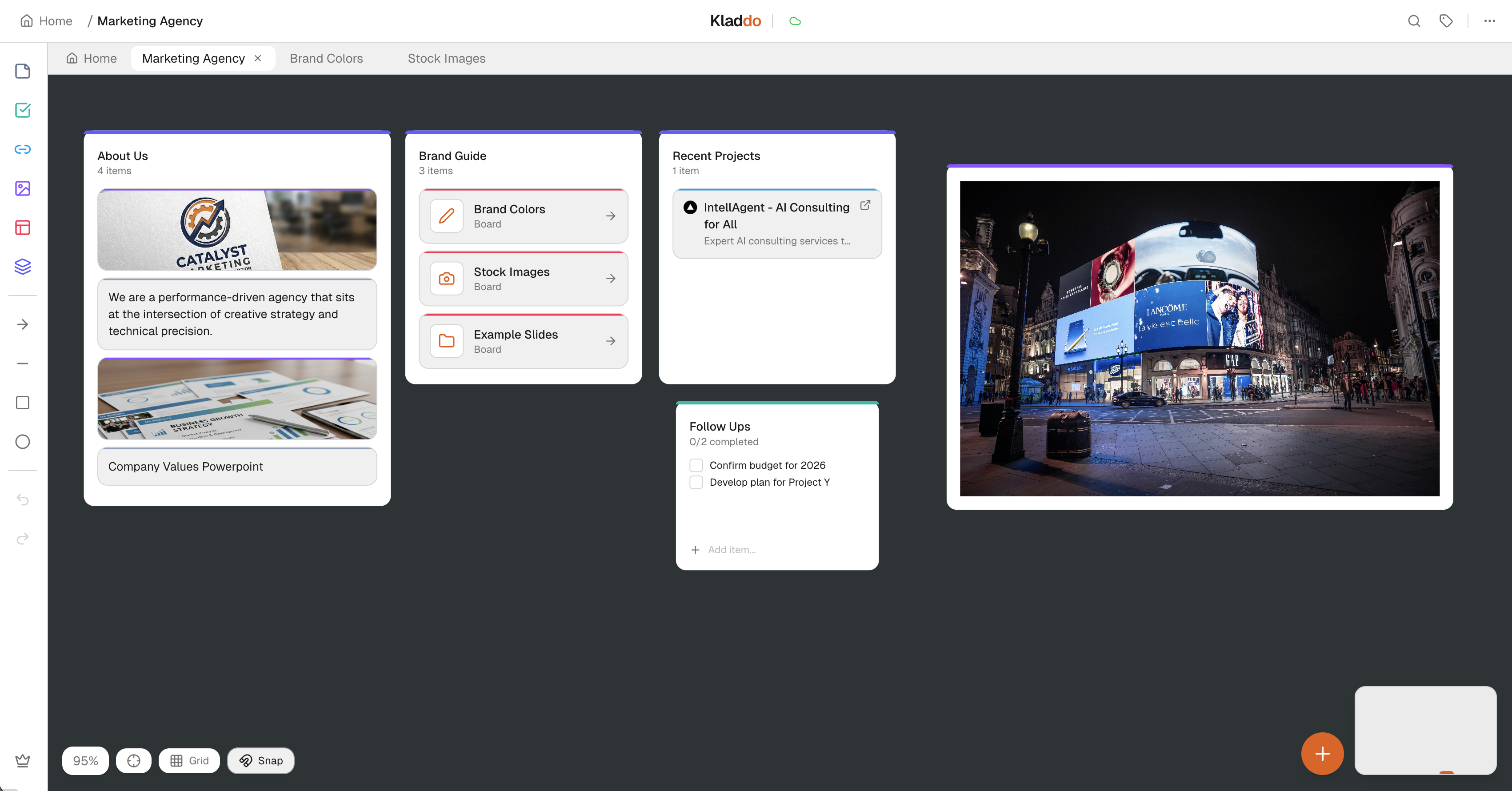Image resolution: width=1512 pixels, height=791 pixels.
Task: Click the cloud sync status icon
Action: tap(795, 21)
